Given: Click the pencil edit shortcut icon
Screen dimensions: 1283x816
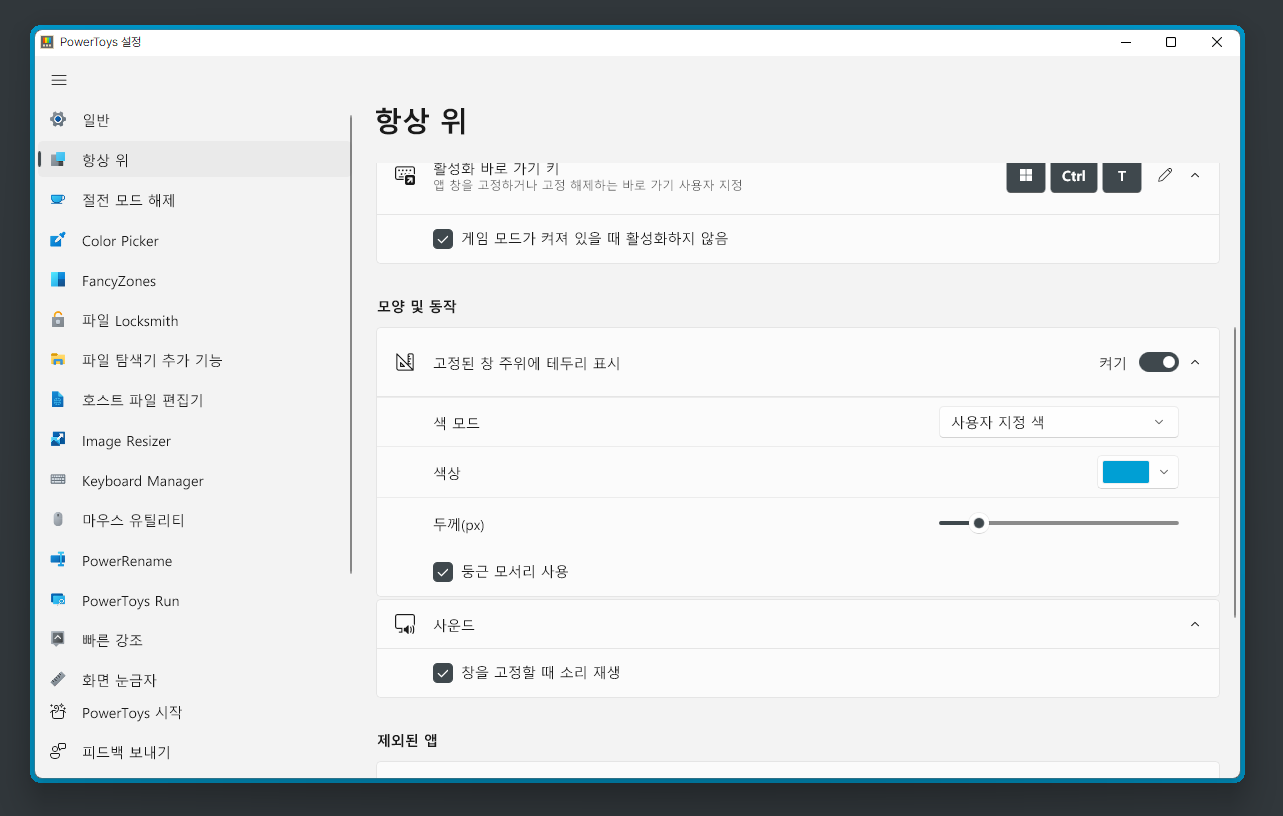Looking at the screenshot, I should click(x=1164, y=175).
